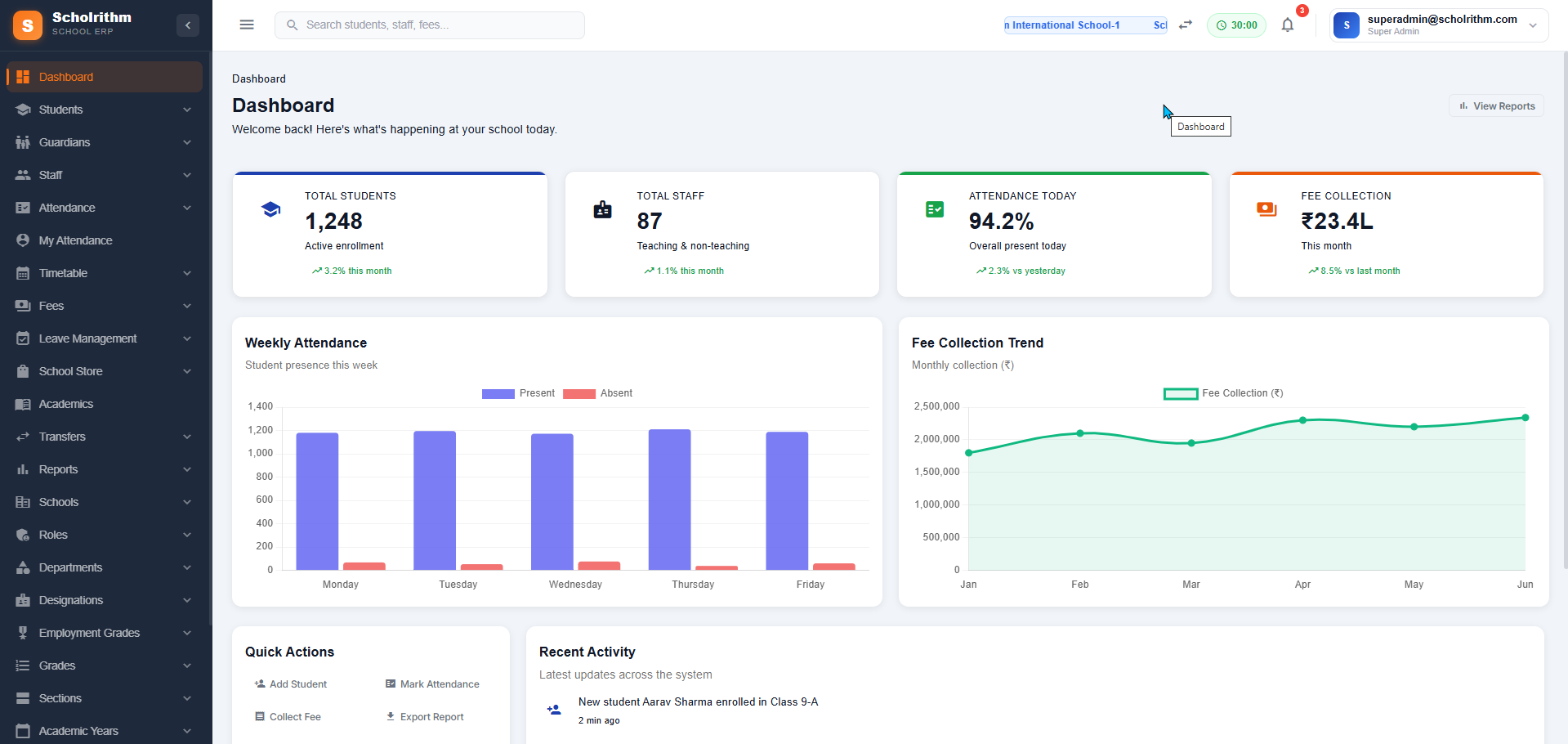Click the Add Student quick action

tap(291, 683)
